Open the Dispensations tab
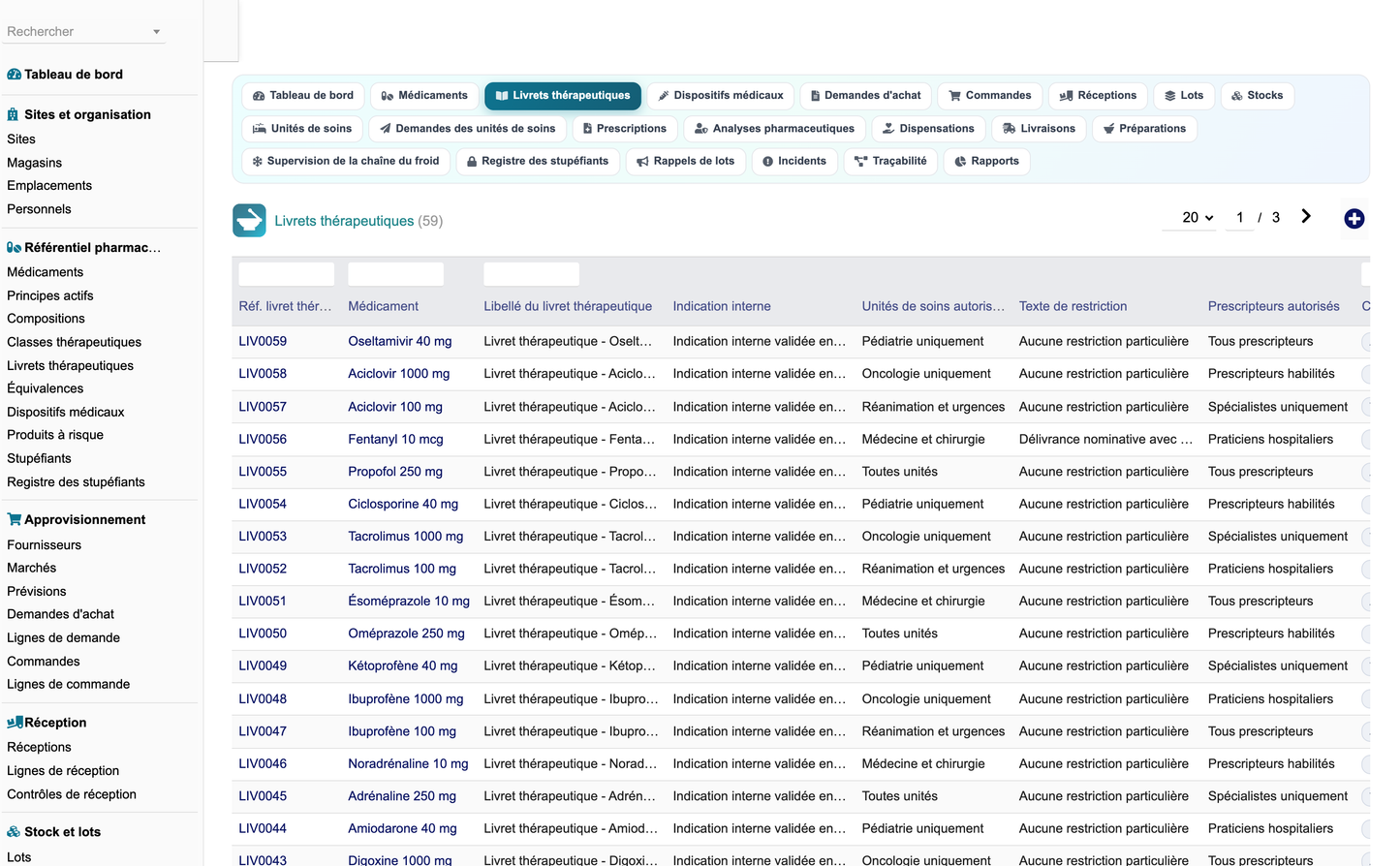The width and height of the screenshot is (1400, 866). click(928, 129)
